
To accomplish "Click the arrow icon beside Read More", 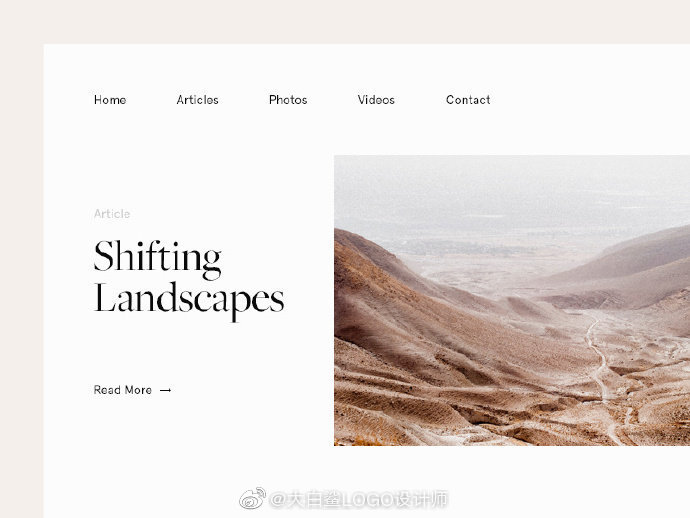I will coord(165,390).
